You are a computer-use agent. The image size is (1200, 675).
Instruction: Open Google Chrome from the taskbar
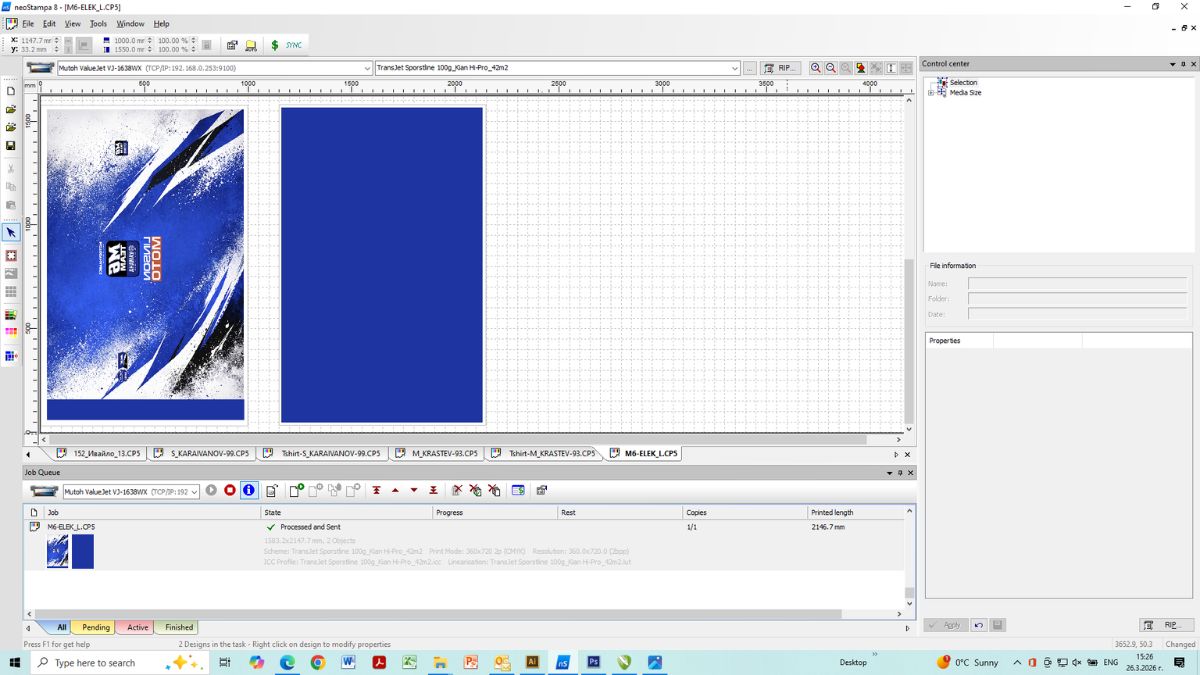317,662
